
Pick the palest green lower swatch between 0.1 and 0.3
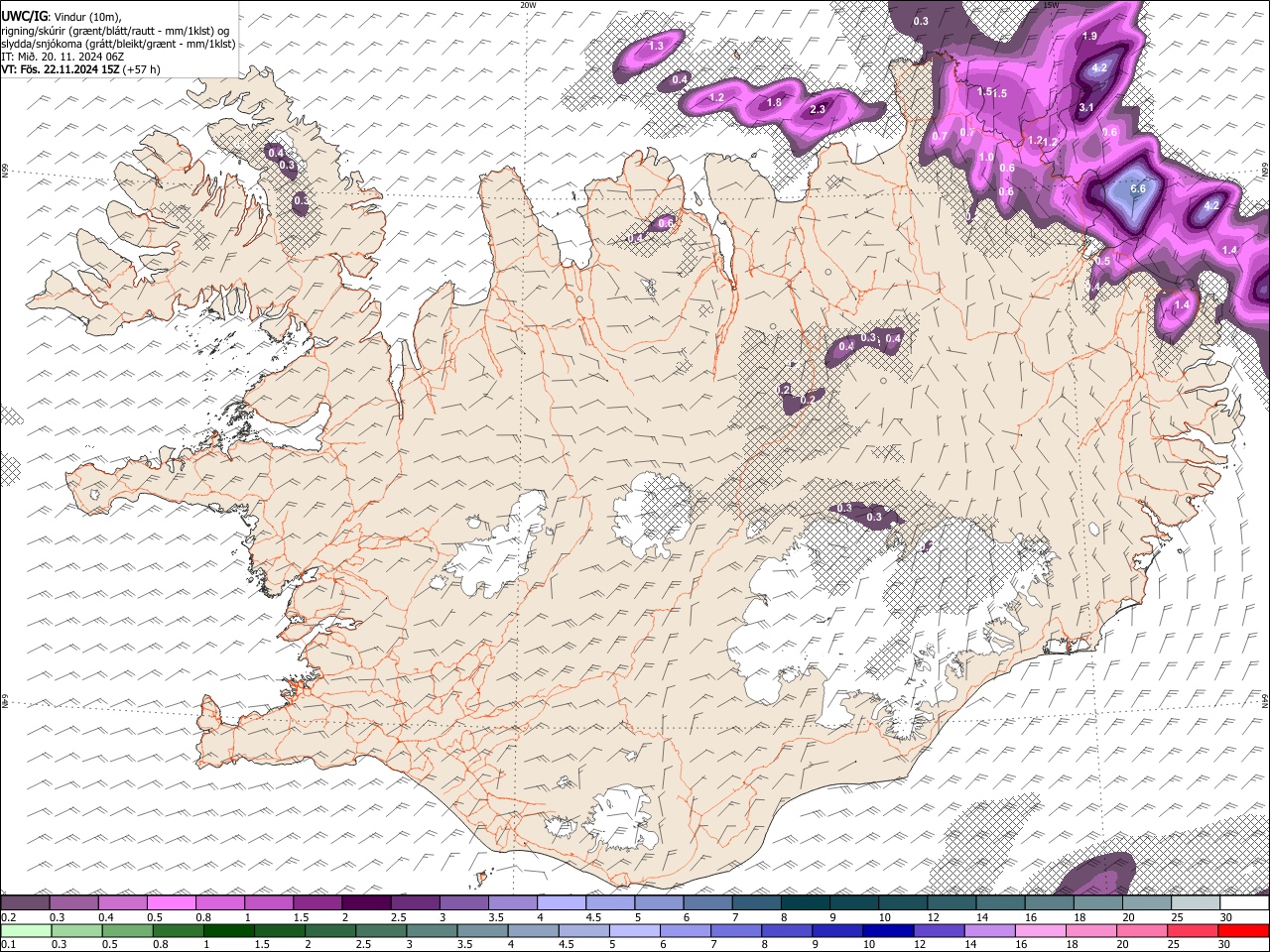tap(26, 930)
